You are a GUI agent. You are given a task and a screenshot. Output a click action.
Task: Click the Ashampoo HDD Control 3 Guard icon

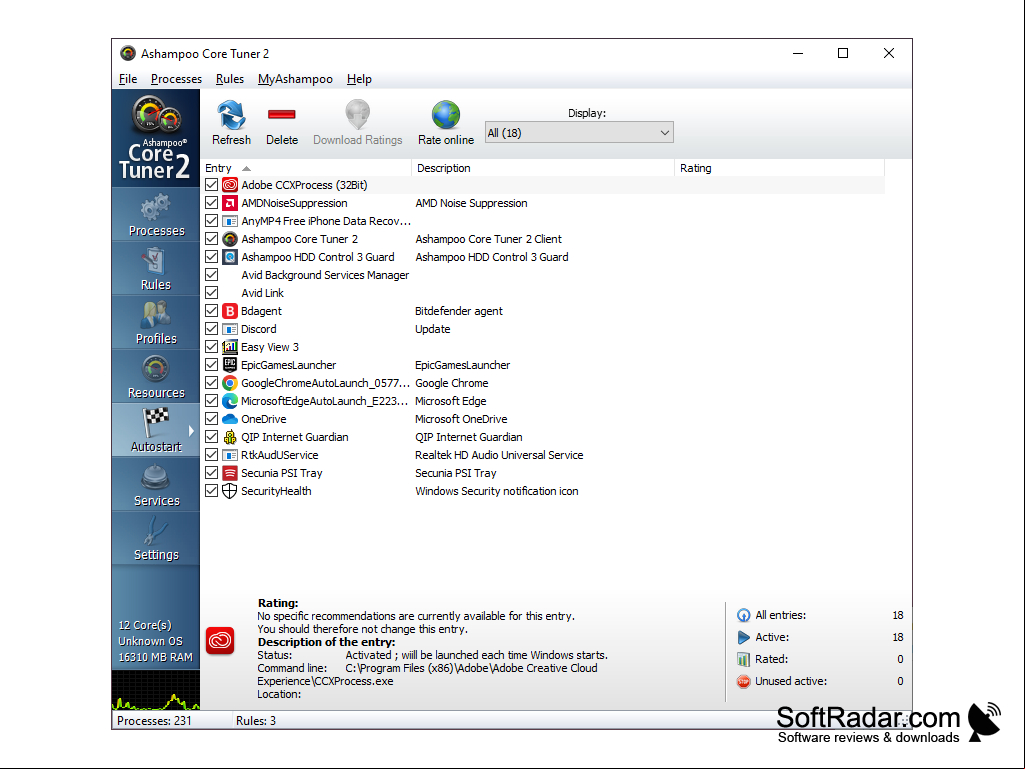click(x=229, y=257)
